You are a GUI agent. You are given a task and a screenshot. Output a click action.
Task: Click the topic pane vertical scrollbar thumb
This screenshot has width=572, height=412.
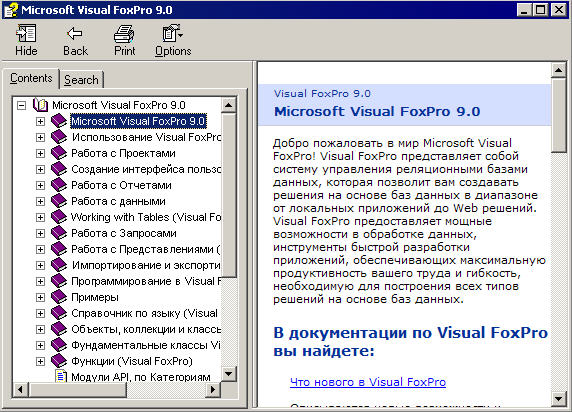click(x=559, y=115)
